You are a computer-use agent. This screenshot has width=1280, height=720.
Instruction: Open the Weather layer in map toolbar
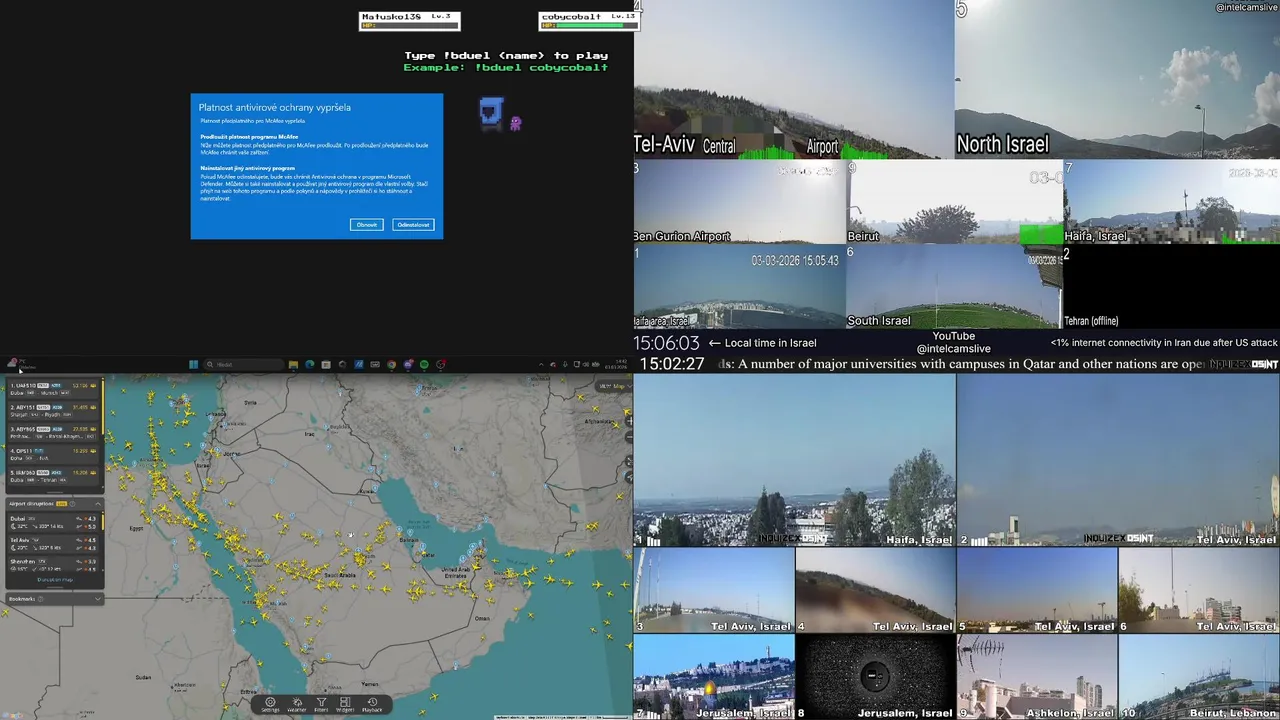tap(297, 705)
